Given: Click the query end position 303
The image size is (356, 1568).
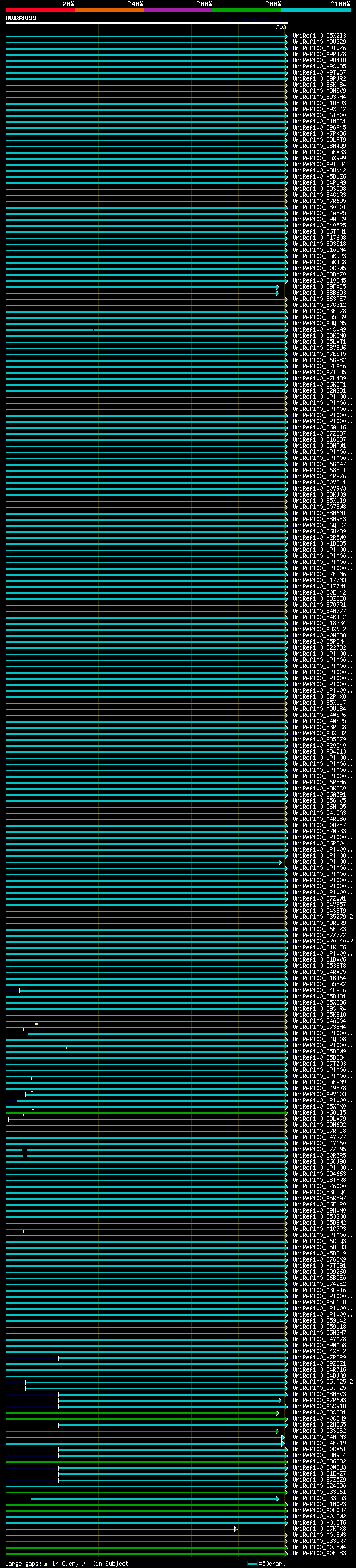Looking at the screenshot, I should [280, 27].
